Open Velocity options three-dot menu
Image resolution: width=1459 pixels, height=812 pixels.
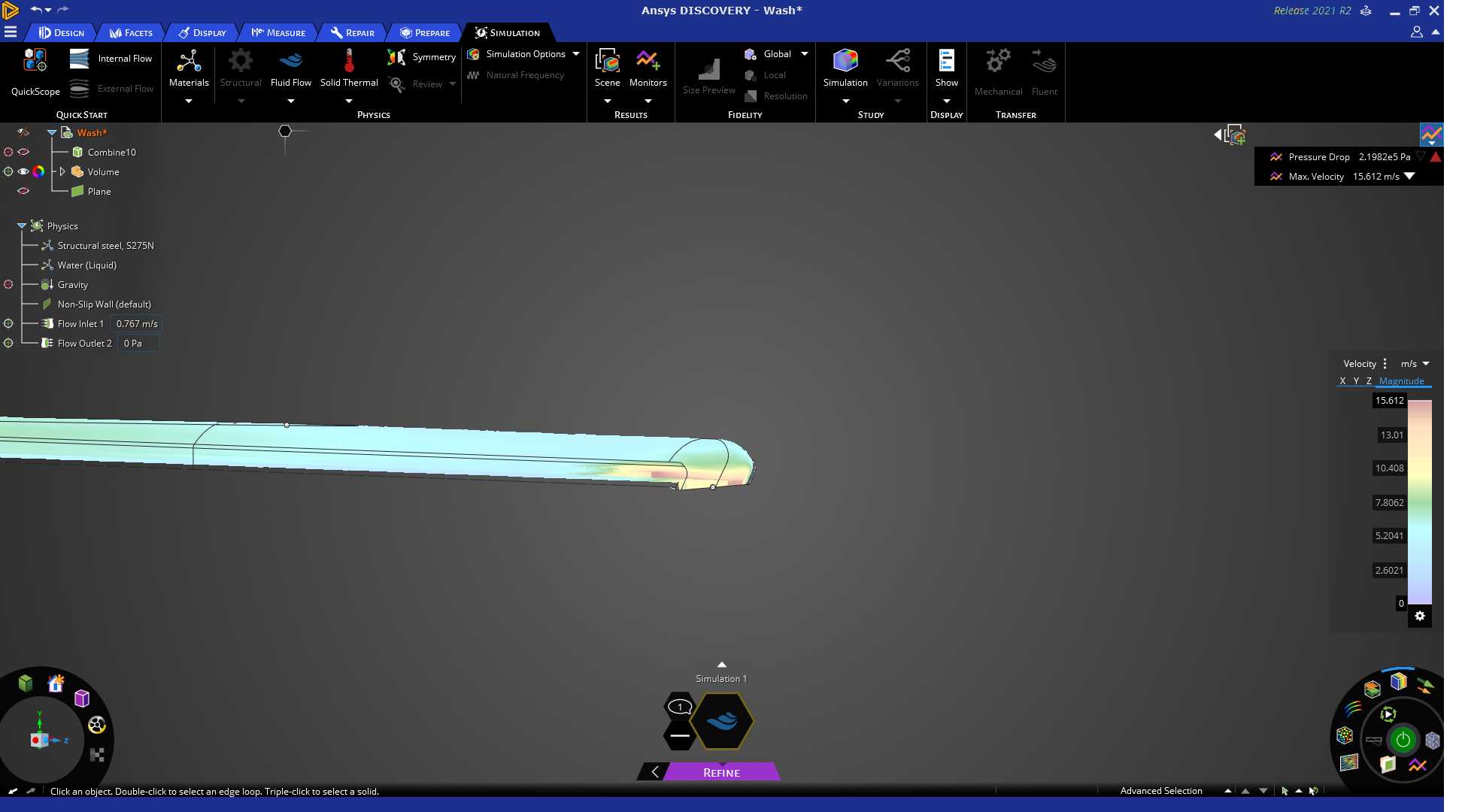tap(1385, 364)
